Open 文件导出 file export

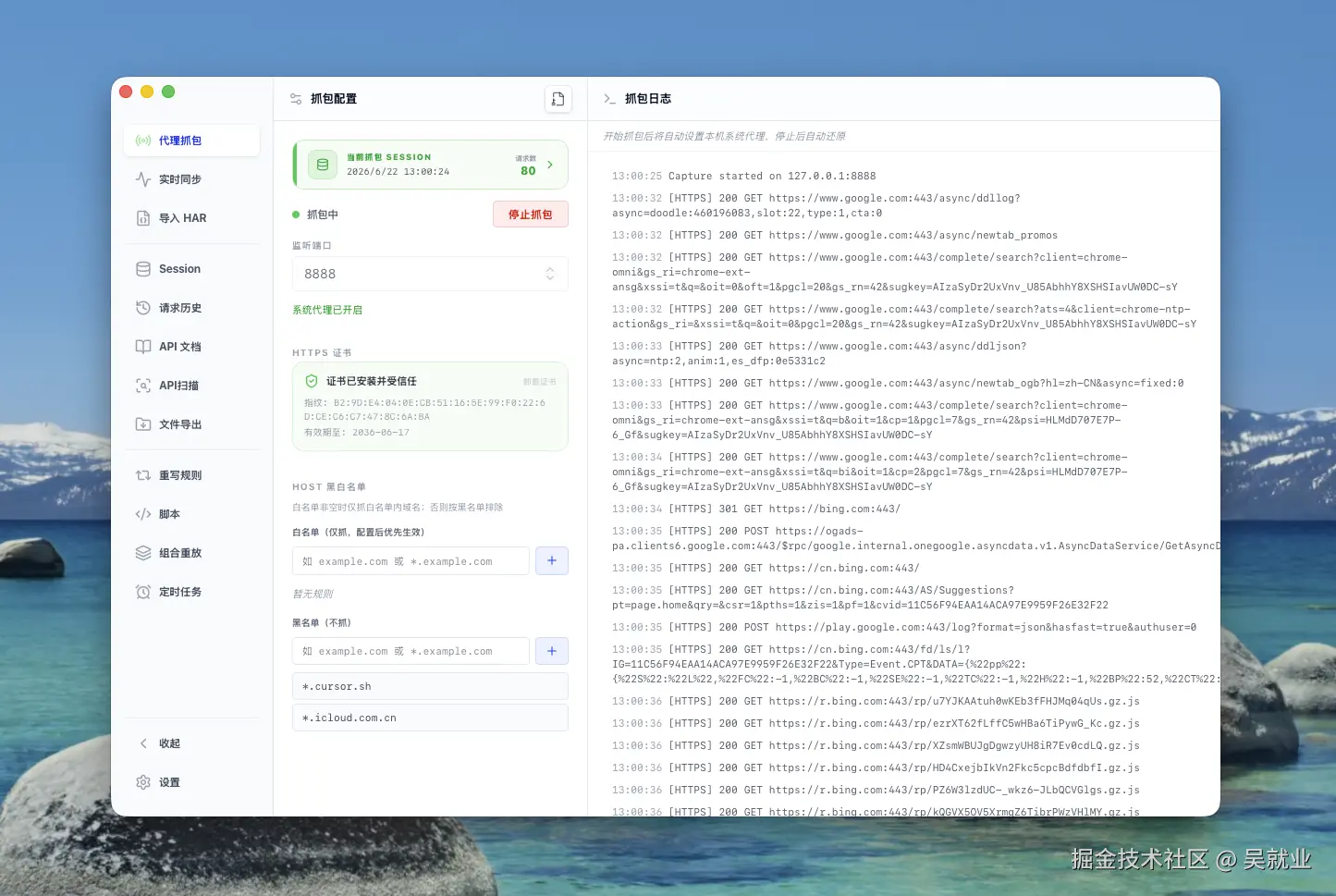point(191,424)
